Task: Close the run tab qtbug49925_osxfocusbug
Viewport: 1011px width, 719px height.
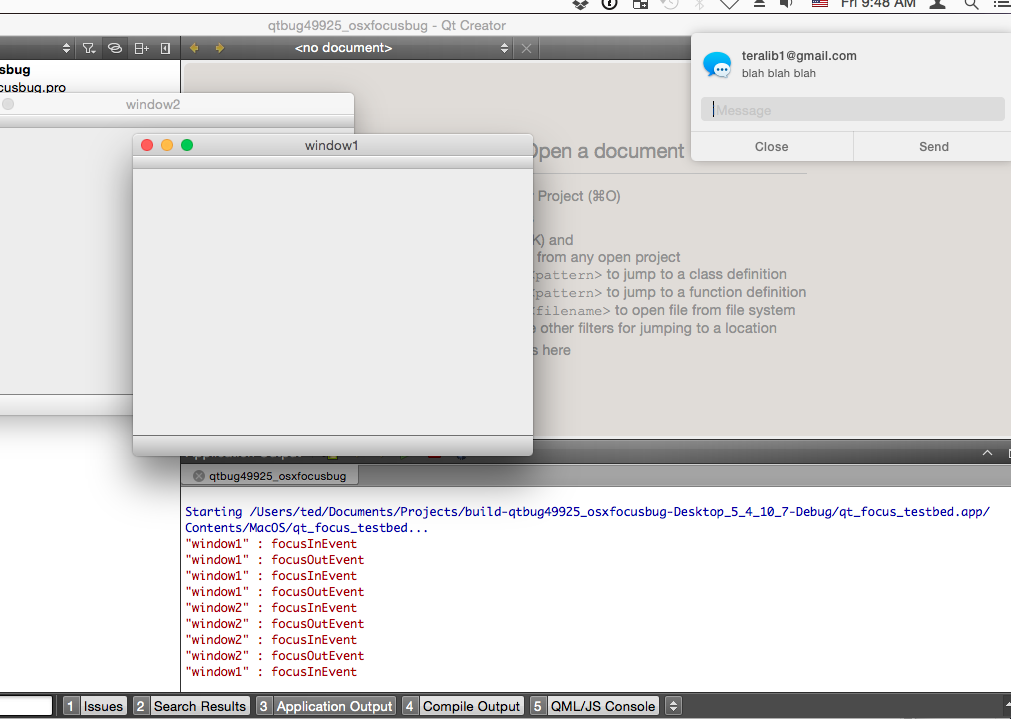Action: coord(198,476)
